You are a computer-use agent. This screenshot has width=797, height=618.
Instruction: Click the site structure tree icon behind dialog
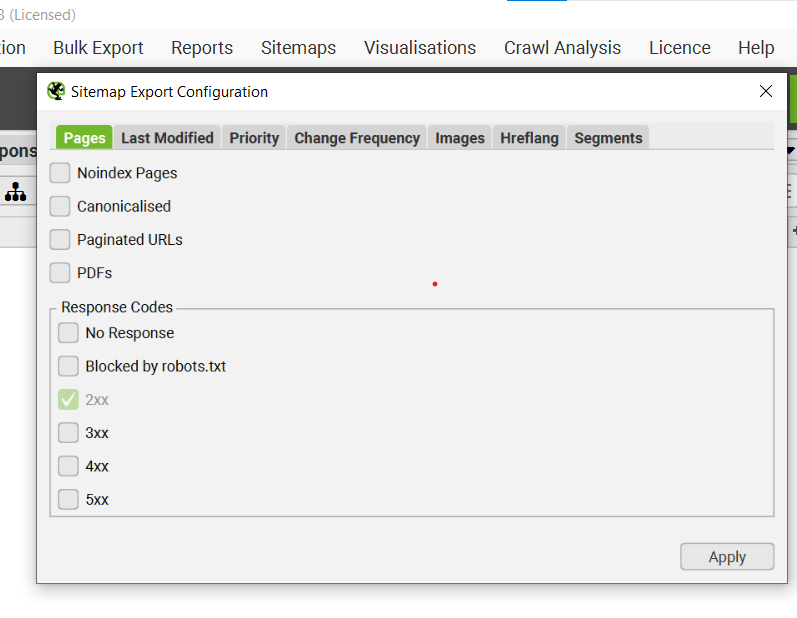pyautogui.click(x=16, y=192)
